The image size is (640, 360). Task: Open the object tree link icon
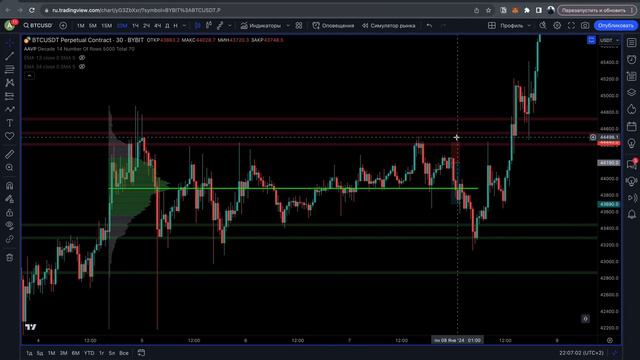coord(9,239)
